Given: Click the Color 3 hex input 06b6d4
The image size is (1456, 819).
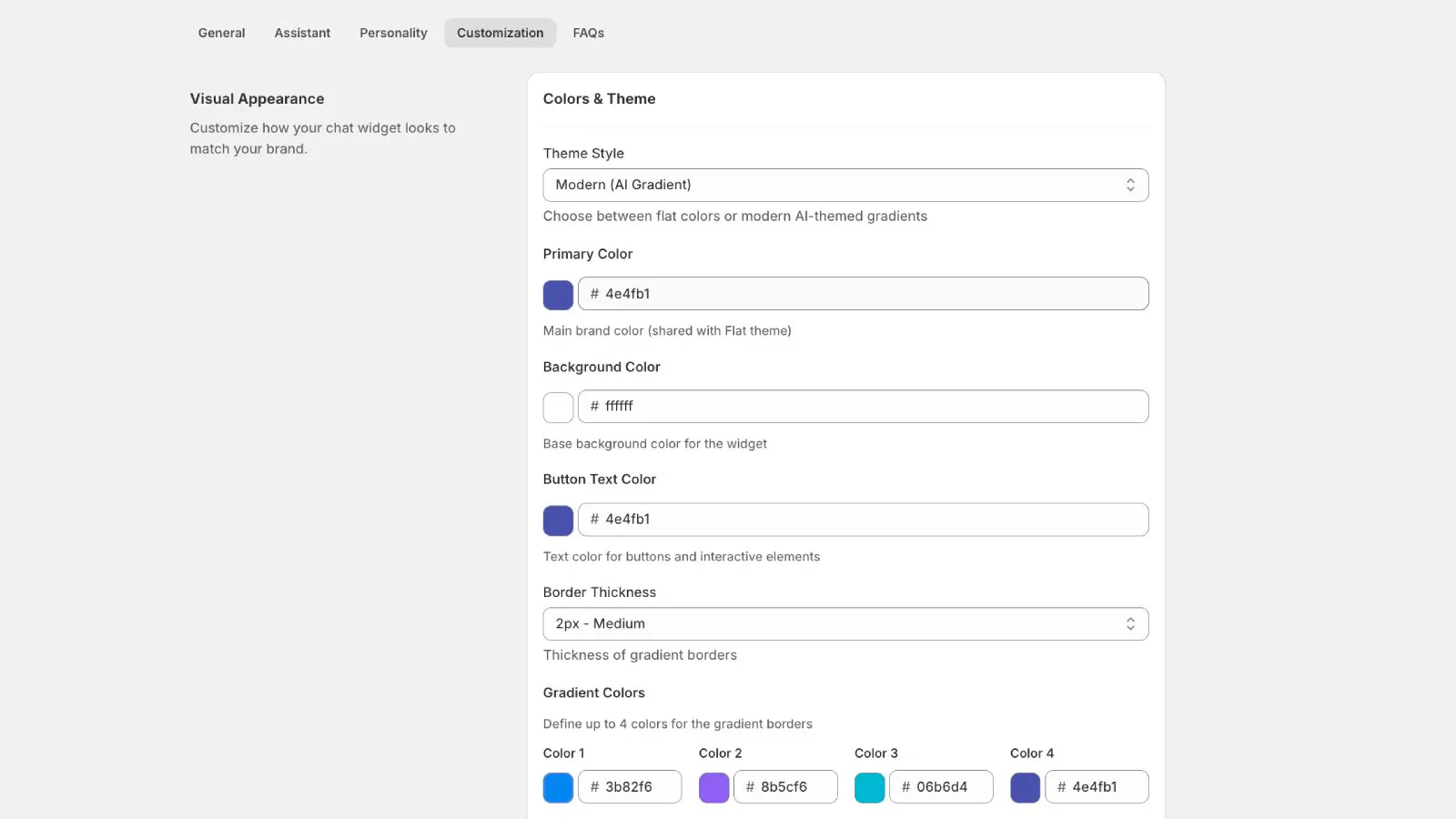Looking at the screenshot, I should pos(941,787).
